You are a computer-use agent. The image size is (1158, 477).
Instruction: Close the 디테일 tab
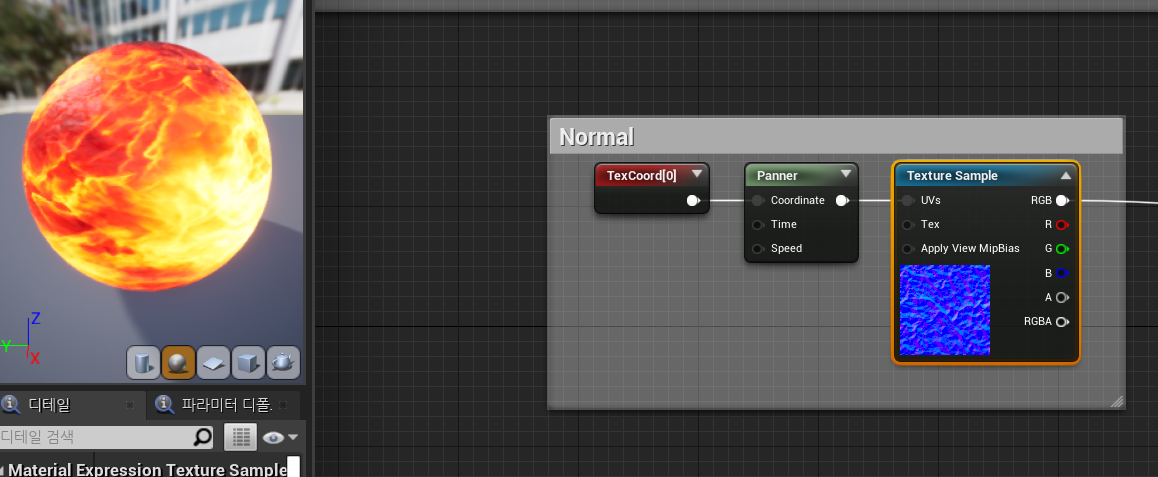pos(130,405)
